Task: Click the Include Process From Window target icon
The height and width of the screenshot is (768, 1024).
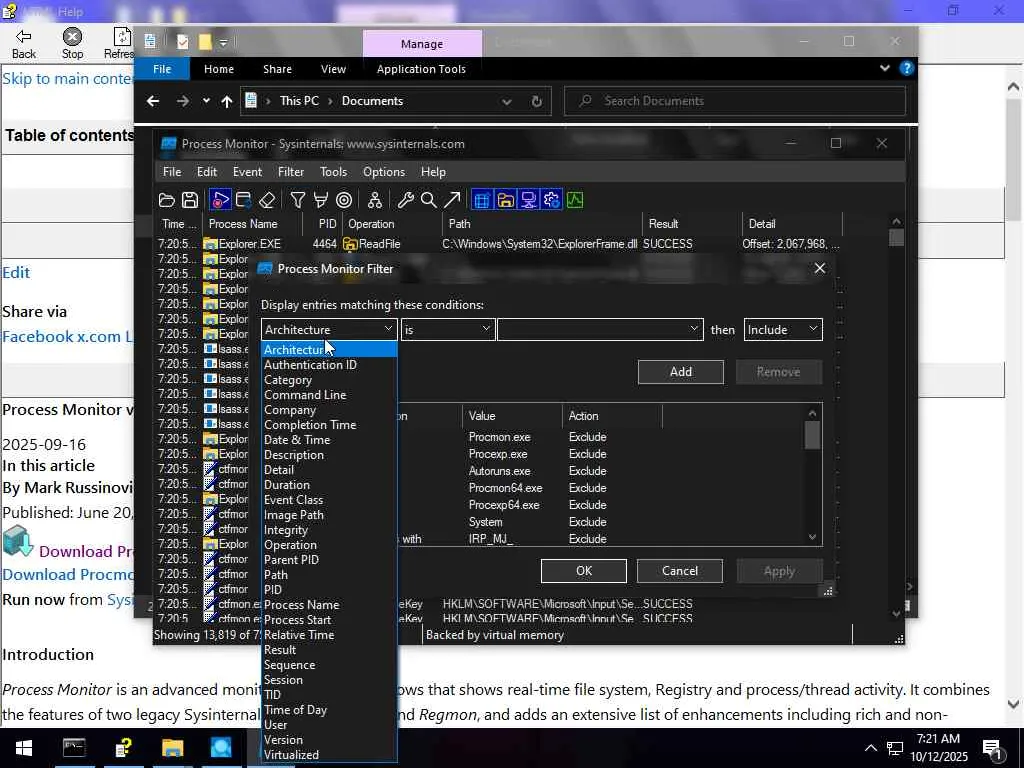Action: [x=344, y=200]
